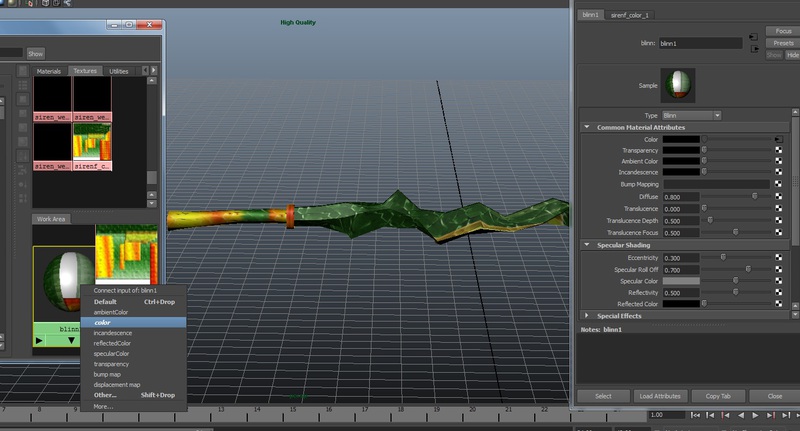Click the Diffuse slider handle
800x431 pixels.
pos(755,196)
